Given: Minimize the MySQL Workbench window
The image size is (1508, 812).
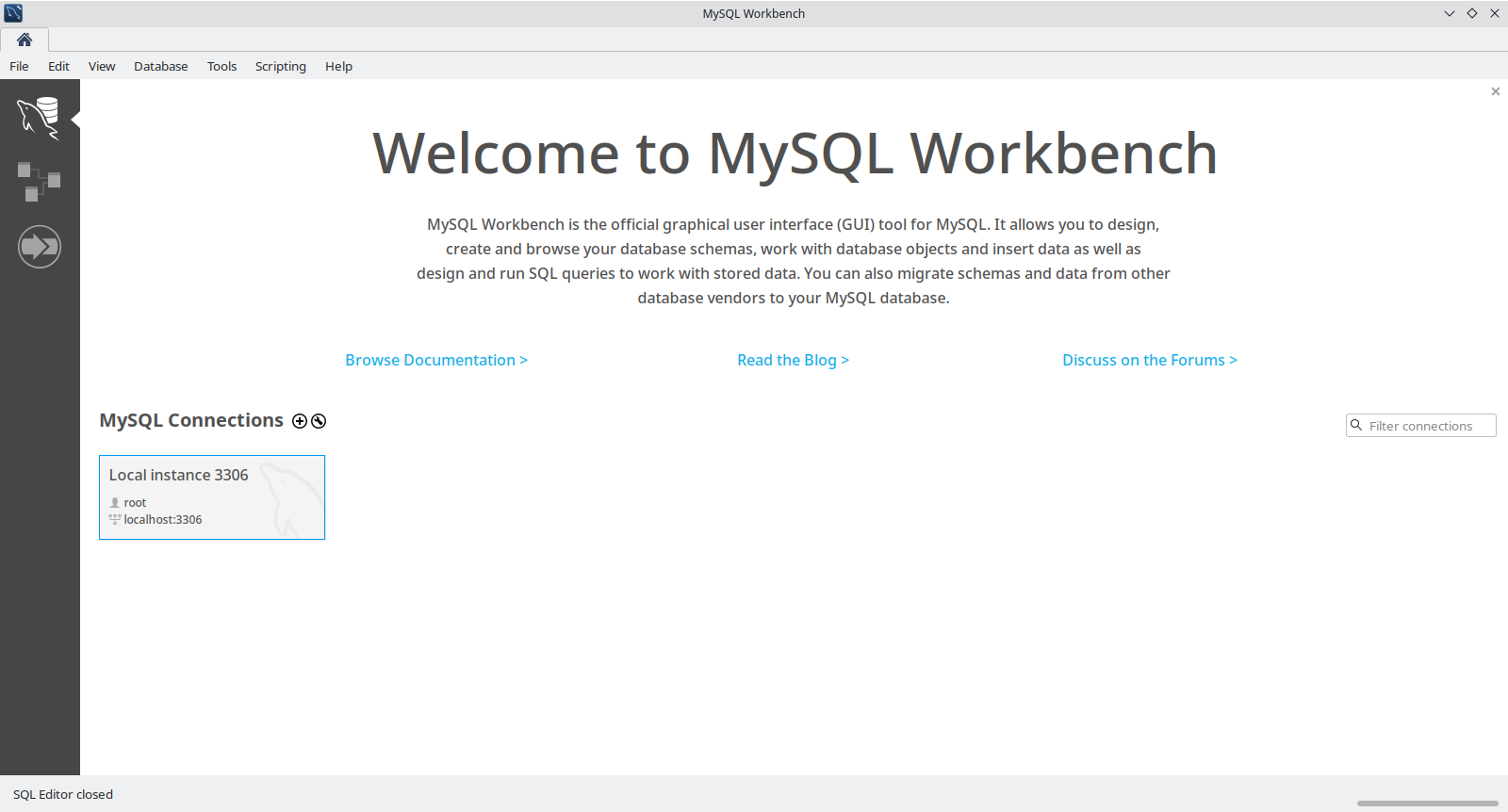Looking at the screenshot, I should click(1450, 13).
